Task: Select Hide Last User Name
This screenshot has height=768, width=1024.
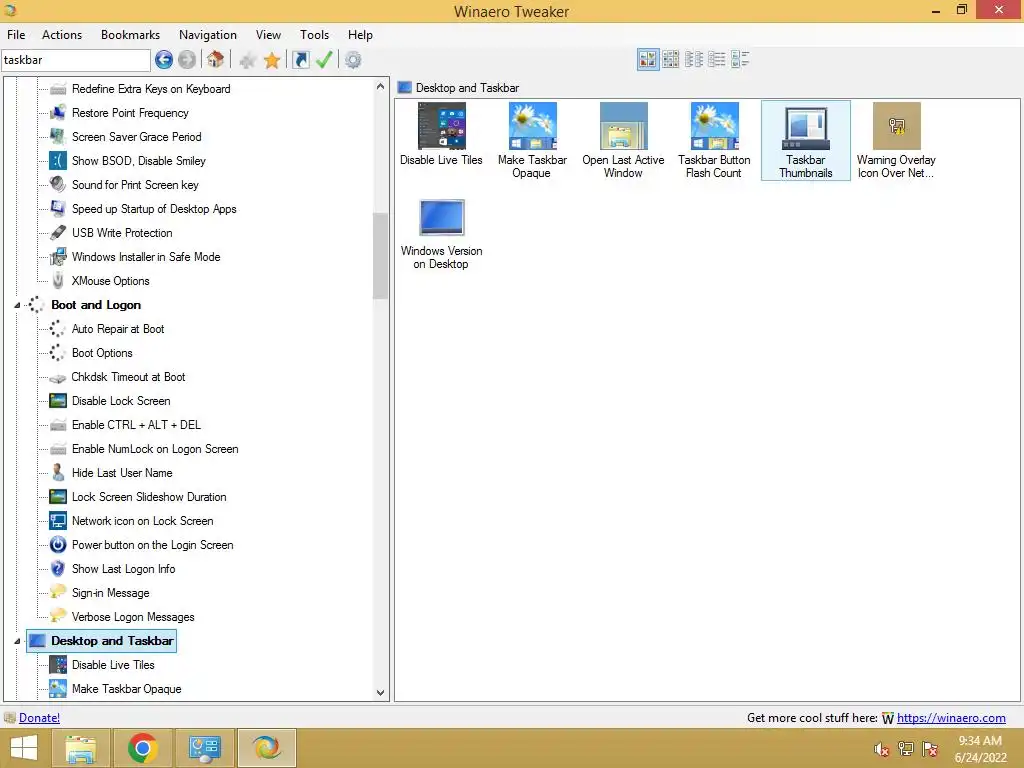Action: click(122, 473)
